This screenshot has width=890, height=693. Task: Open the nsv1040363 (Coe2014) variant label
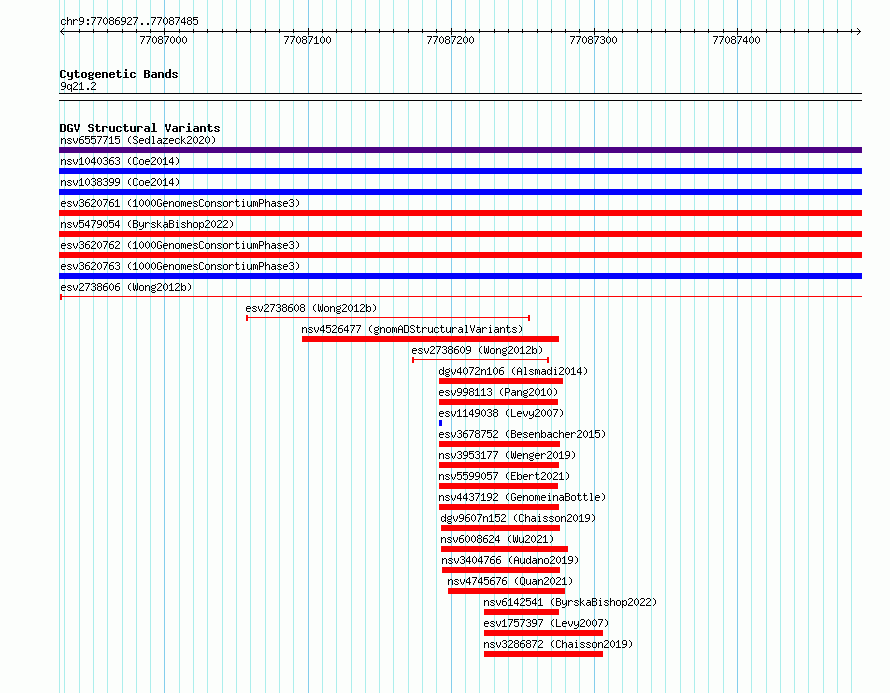coord(120,161)
